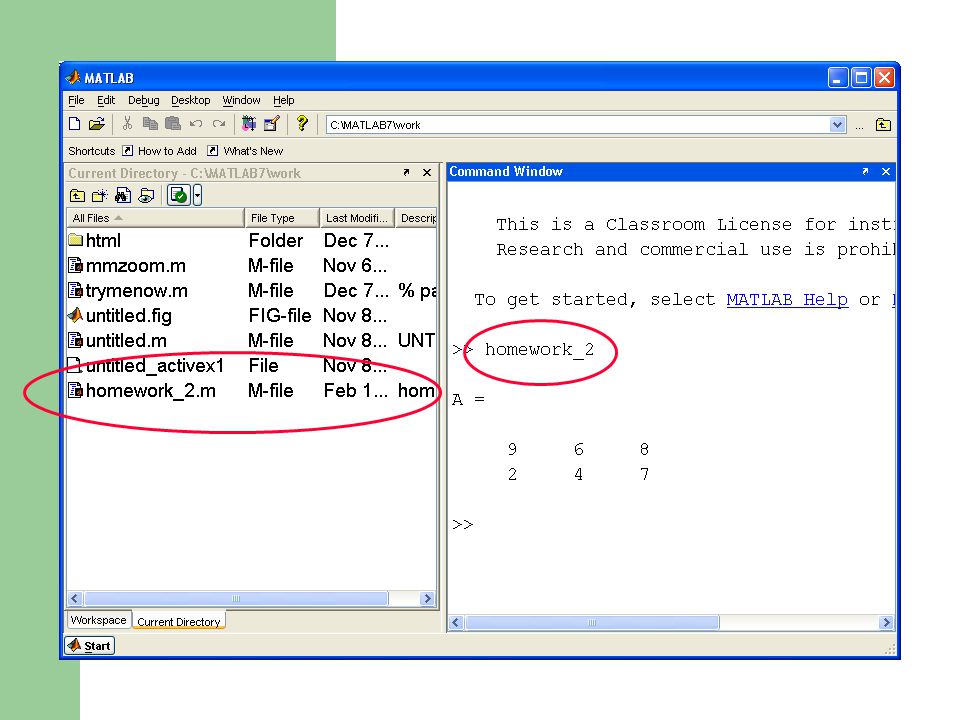This screenshot has height=720, width=960.
Task: Open the Help menu
Action: tap(283, 100)
